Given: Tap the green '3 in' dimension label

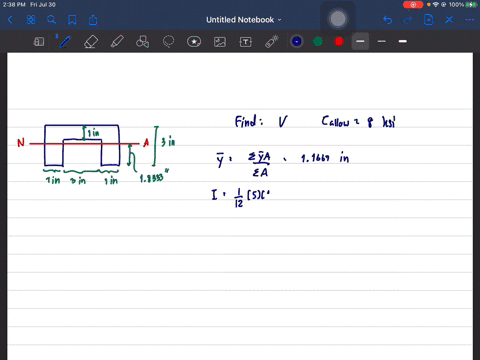Looking at the screenshot, I should point(168,142).
